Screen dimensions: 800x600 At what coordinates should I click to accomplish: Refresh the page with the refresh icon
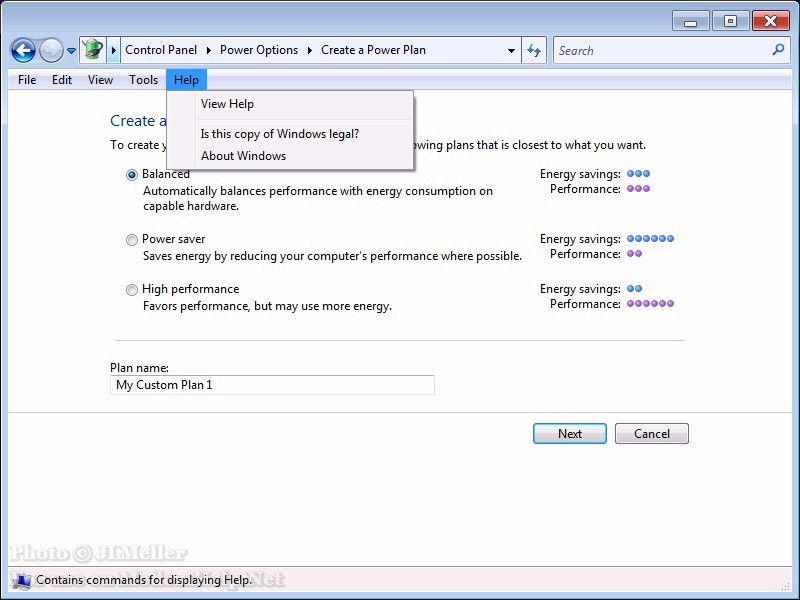tap(534, 50)
